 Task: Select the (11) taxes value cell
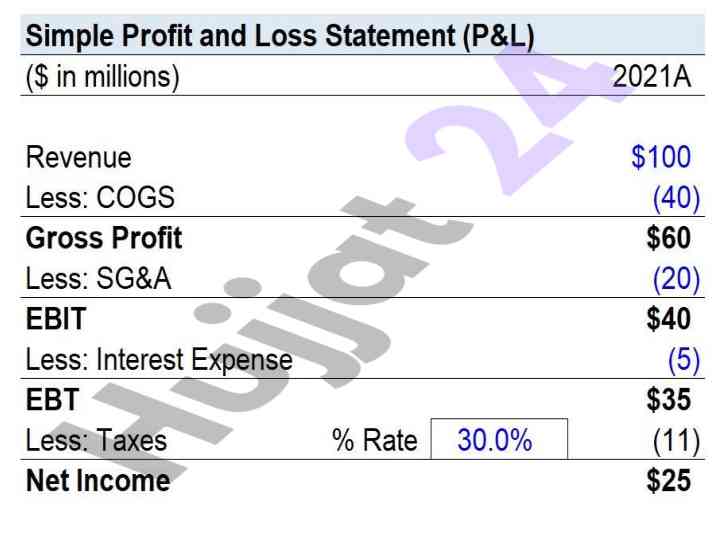[676, 441]
